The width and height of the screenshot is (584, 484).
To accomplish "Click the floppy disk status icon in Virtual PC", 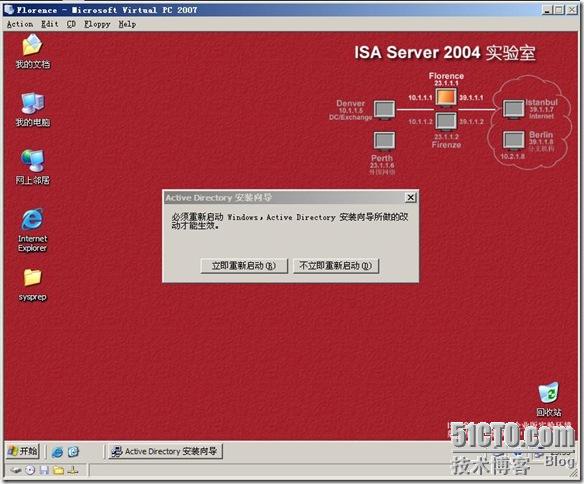I will (x=44, y=471).
